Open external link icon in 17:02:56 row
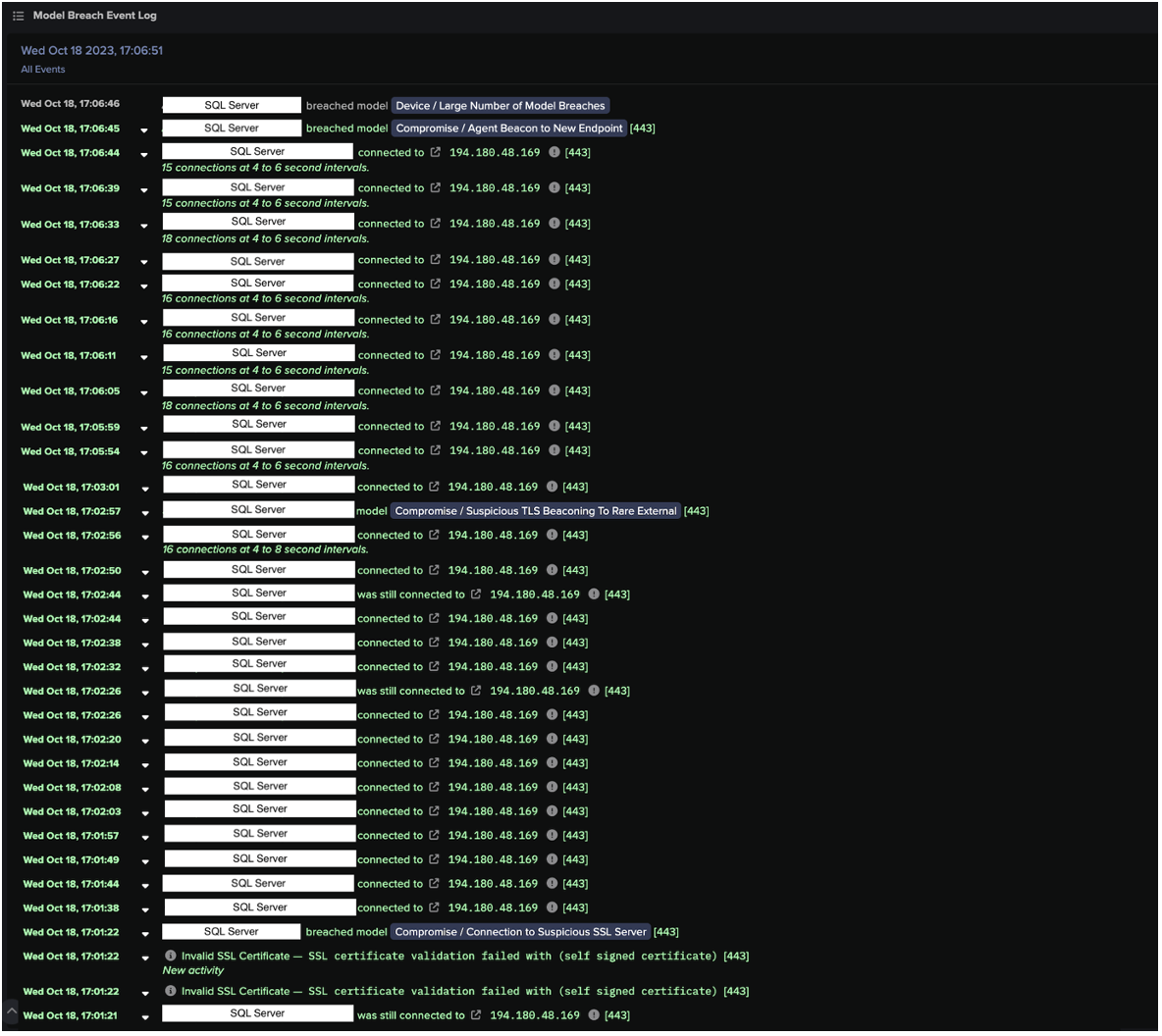Screen dimensions: 1162x1036 434,536
